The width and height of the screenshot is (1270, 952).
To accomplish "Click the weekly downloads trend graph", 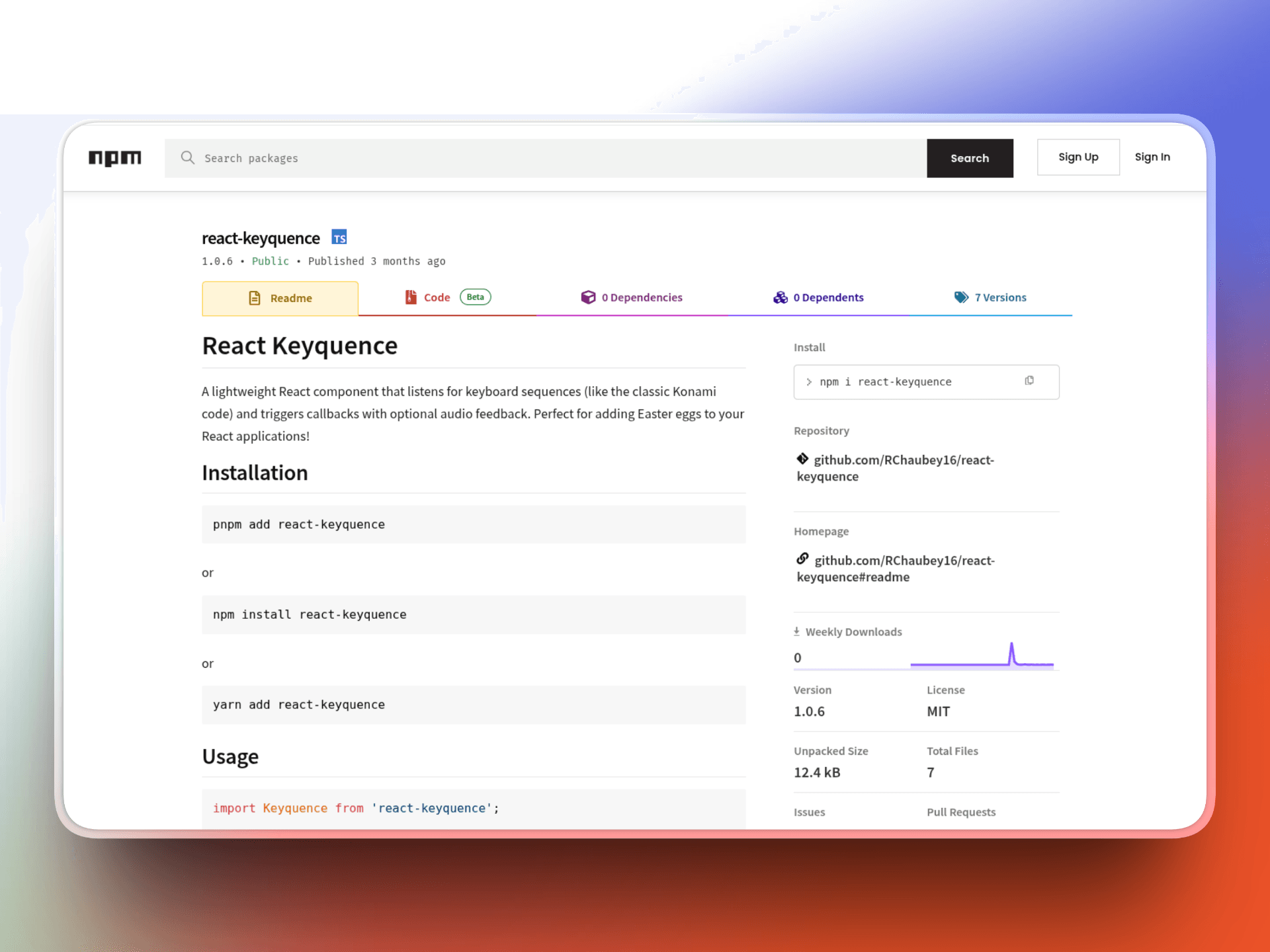I will (982, 656).
